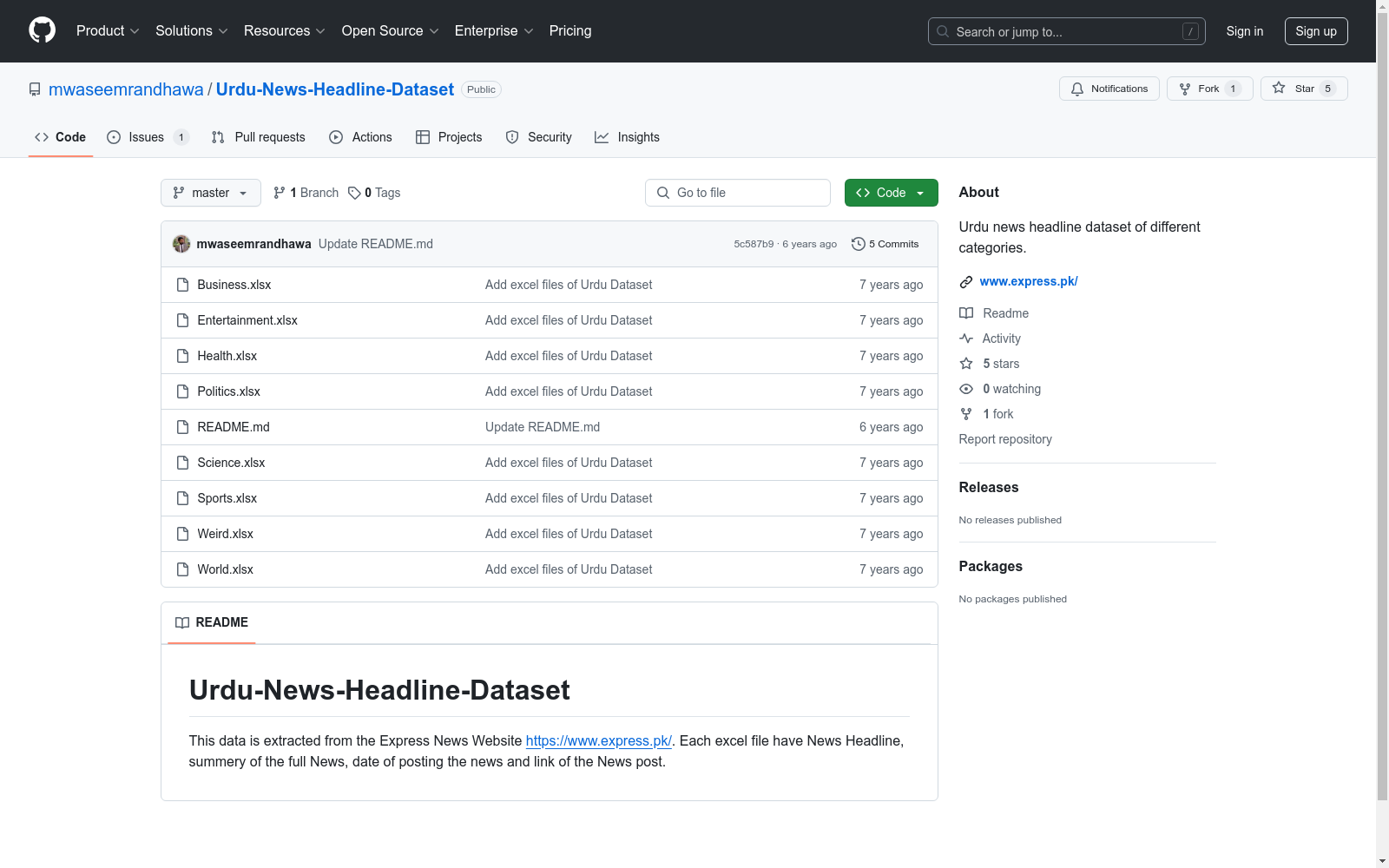Open the https://www.express.pk/ link in README
Screen dimensions: 1389x868
599,740
